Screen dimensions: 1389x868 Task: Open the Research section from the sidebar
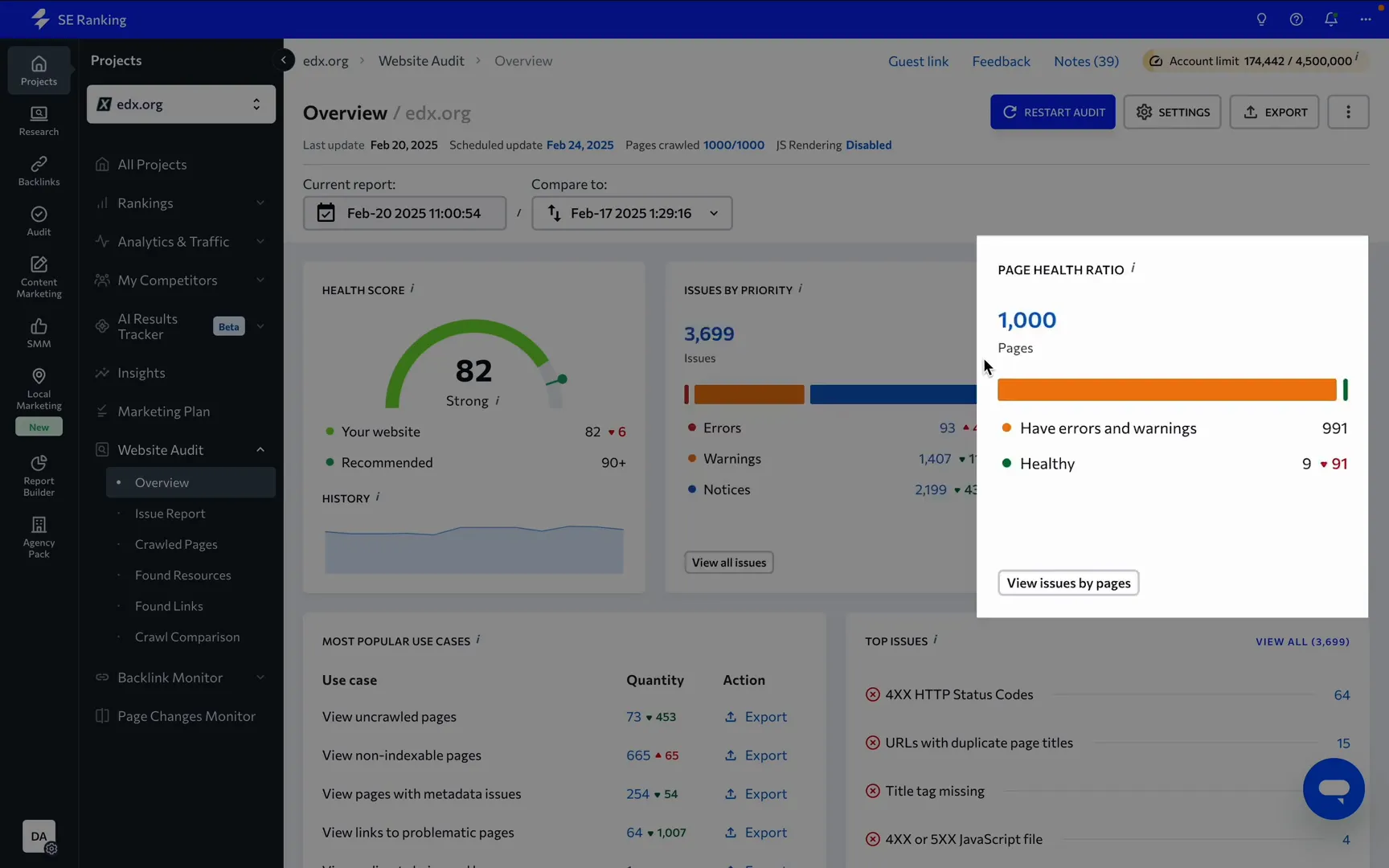coord(38,121)
